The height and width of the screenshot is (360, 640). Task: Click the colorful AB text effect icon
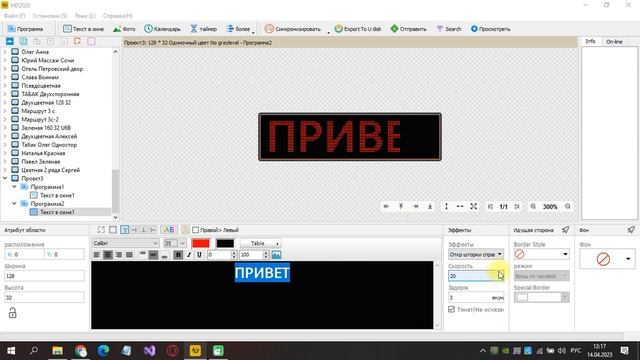coord(168,230)
